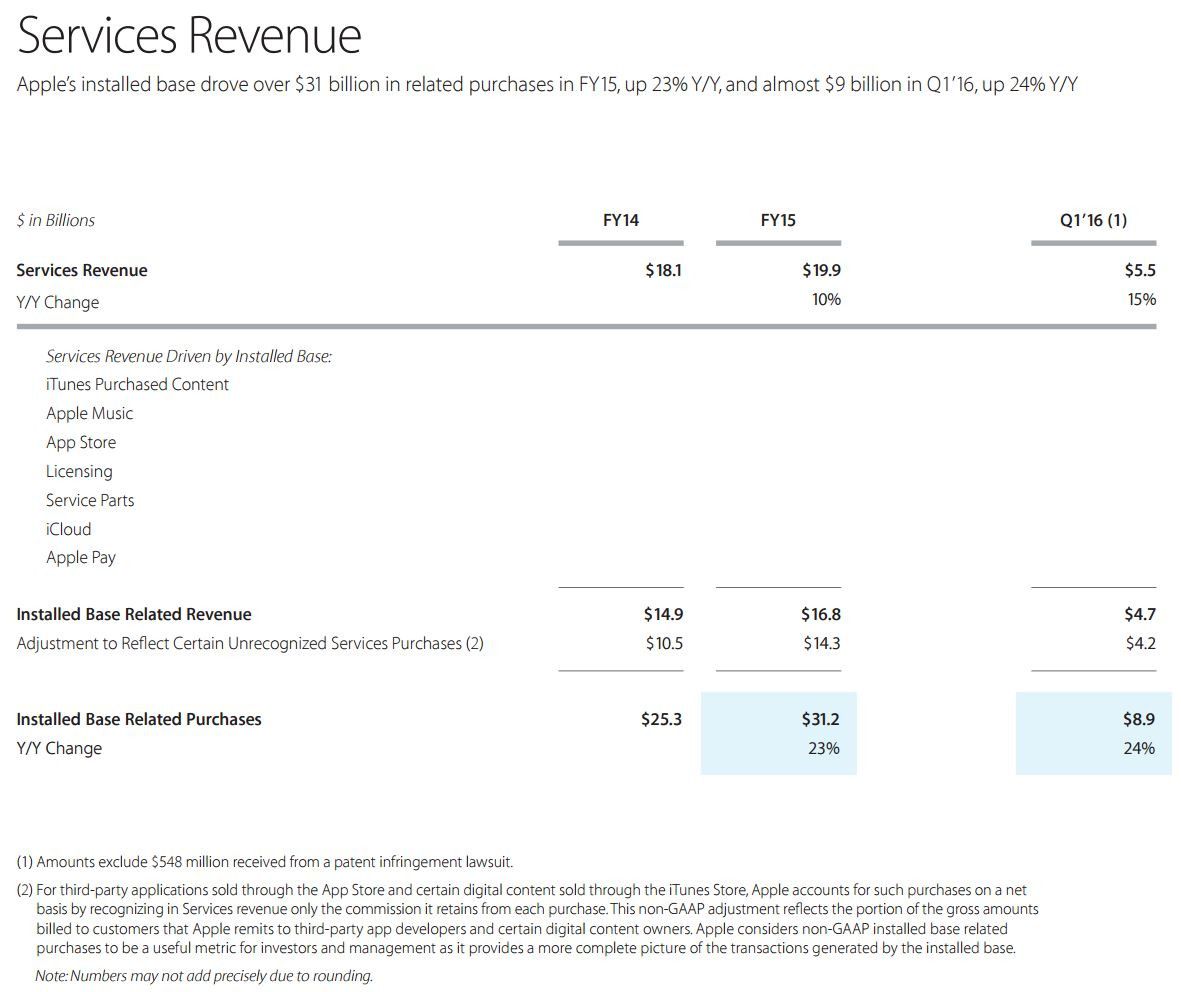Click footnote (1) about the $548 million lawsuit
Image resolution: width=1181 pixels, height=992 pixels.
[x=265, y=862]
